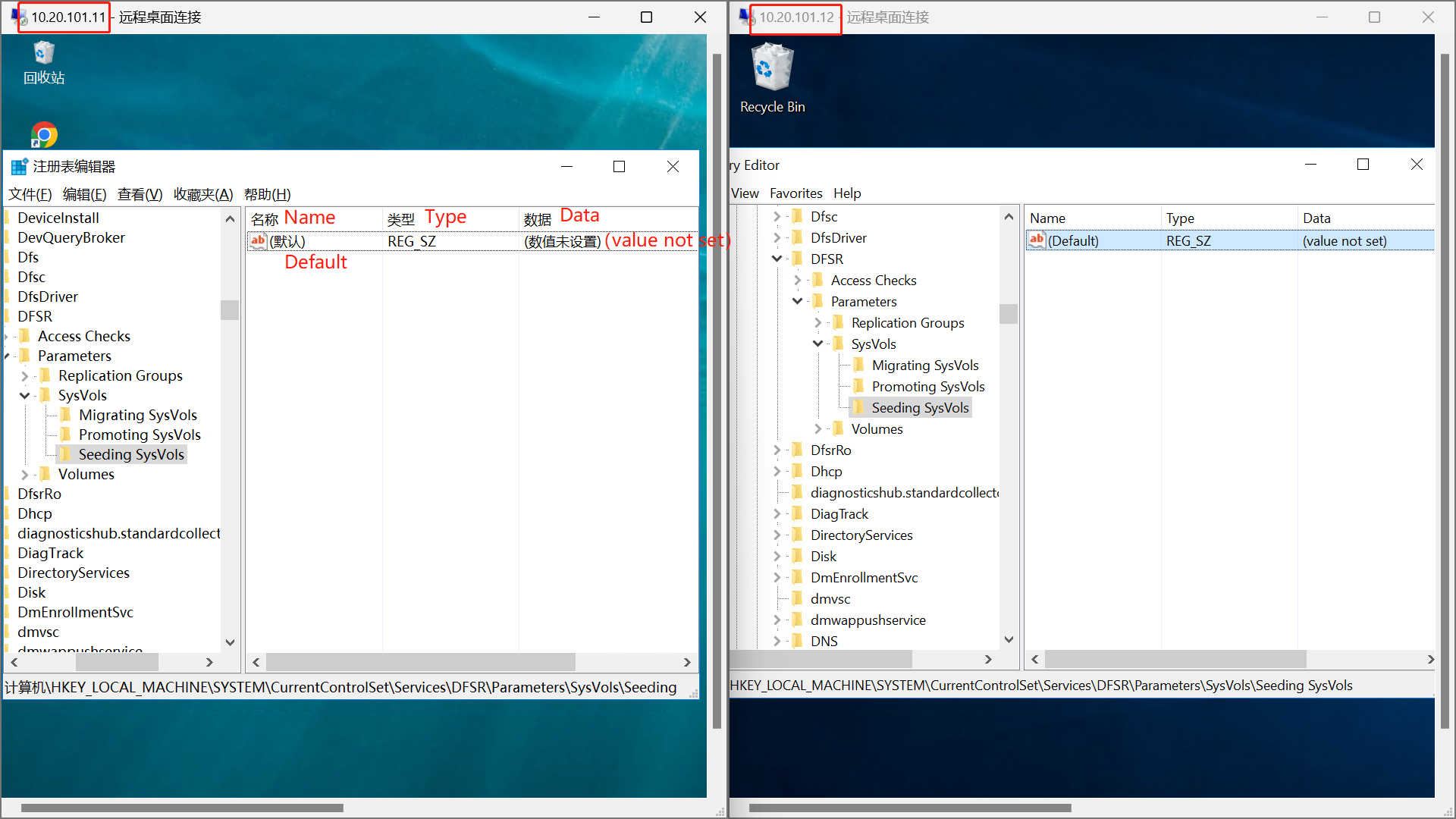The height and width of the screenshot is (819, 1456).
Task: Open the Favorites menu in the right editor
Action: tap(795, 193)
